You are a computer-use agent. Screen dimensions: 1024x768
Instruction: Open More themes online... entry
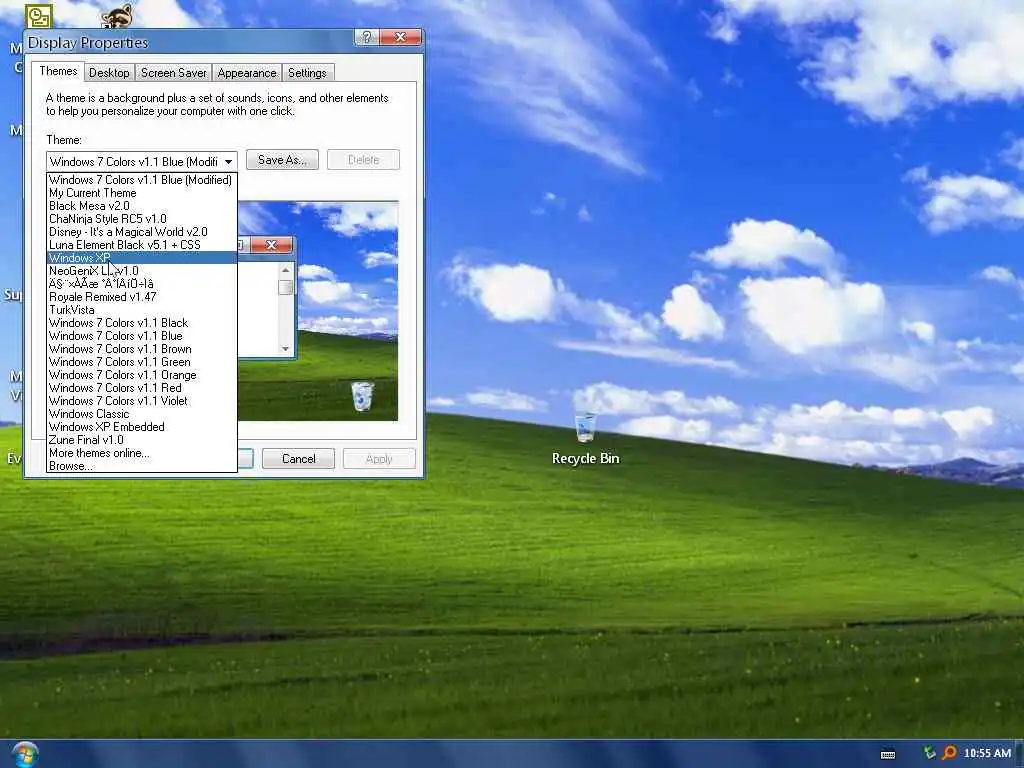click(x=142, y=453)
